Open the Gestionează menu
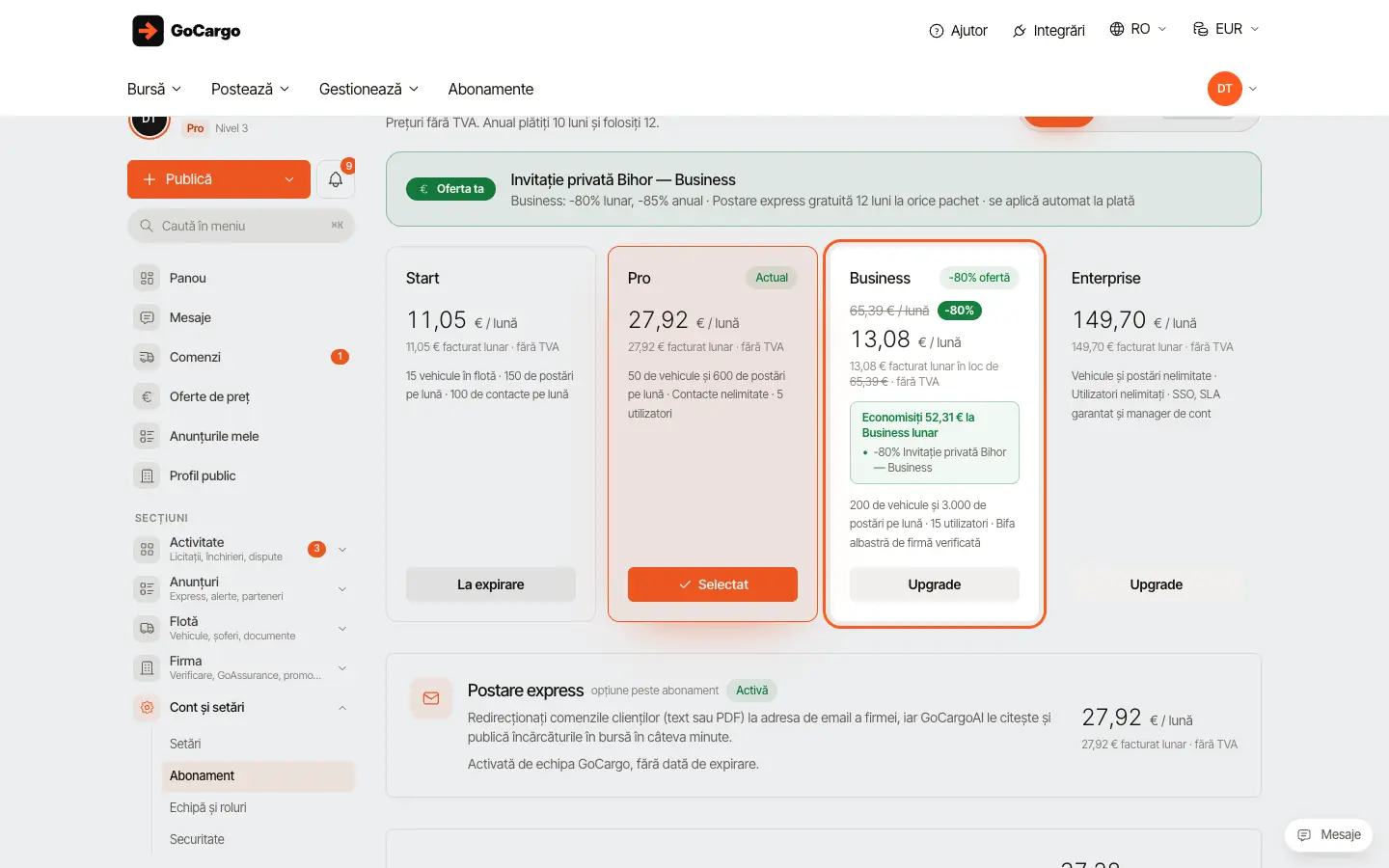1389x868 pixels. point(369,89)
